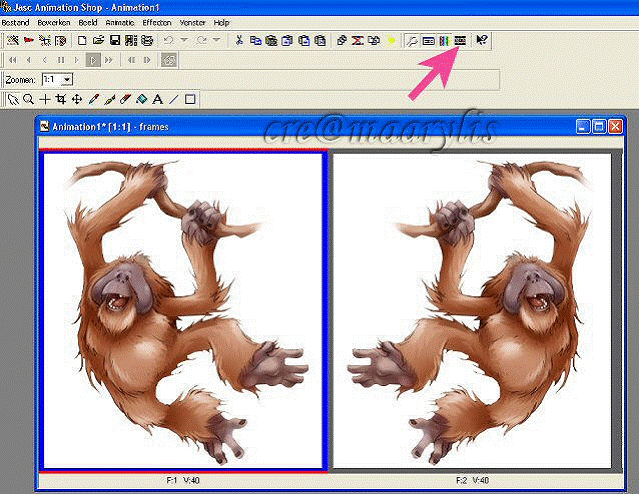Image resolution: width=639 pixels, height=494 pixels.
Task: Select the Arrow pointer tool
Action: 13,99
